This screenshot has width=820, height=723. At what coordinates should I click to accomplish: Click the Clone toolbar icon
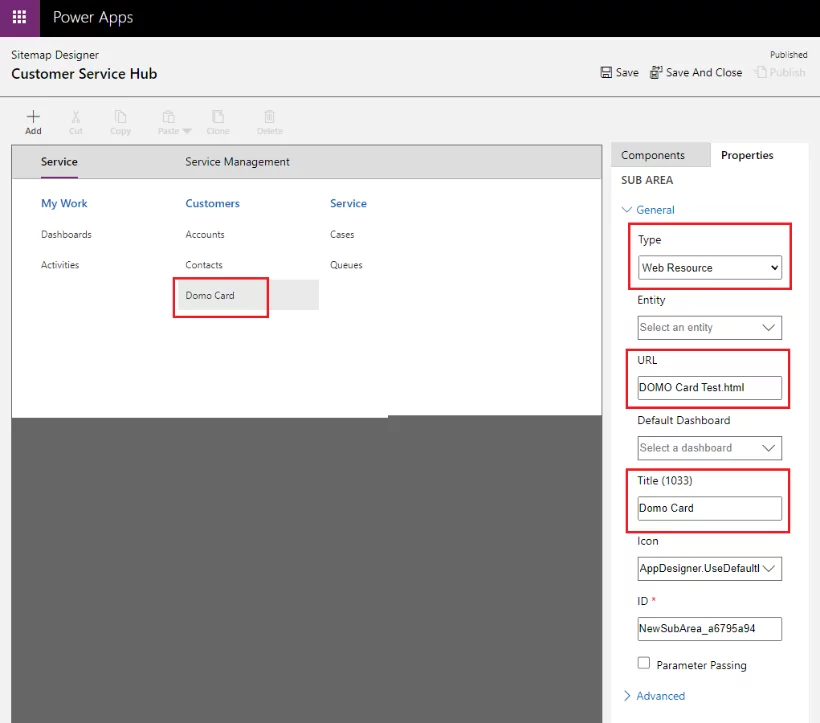(218, 117)
